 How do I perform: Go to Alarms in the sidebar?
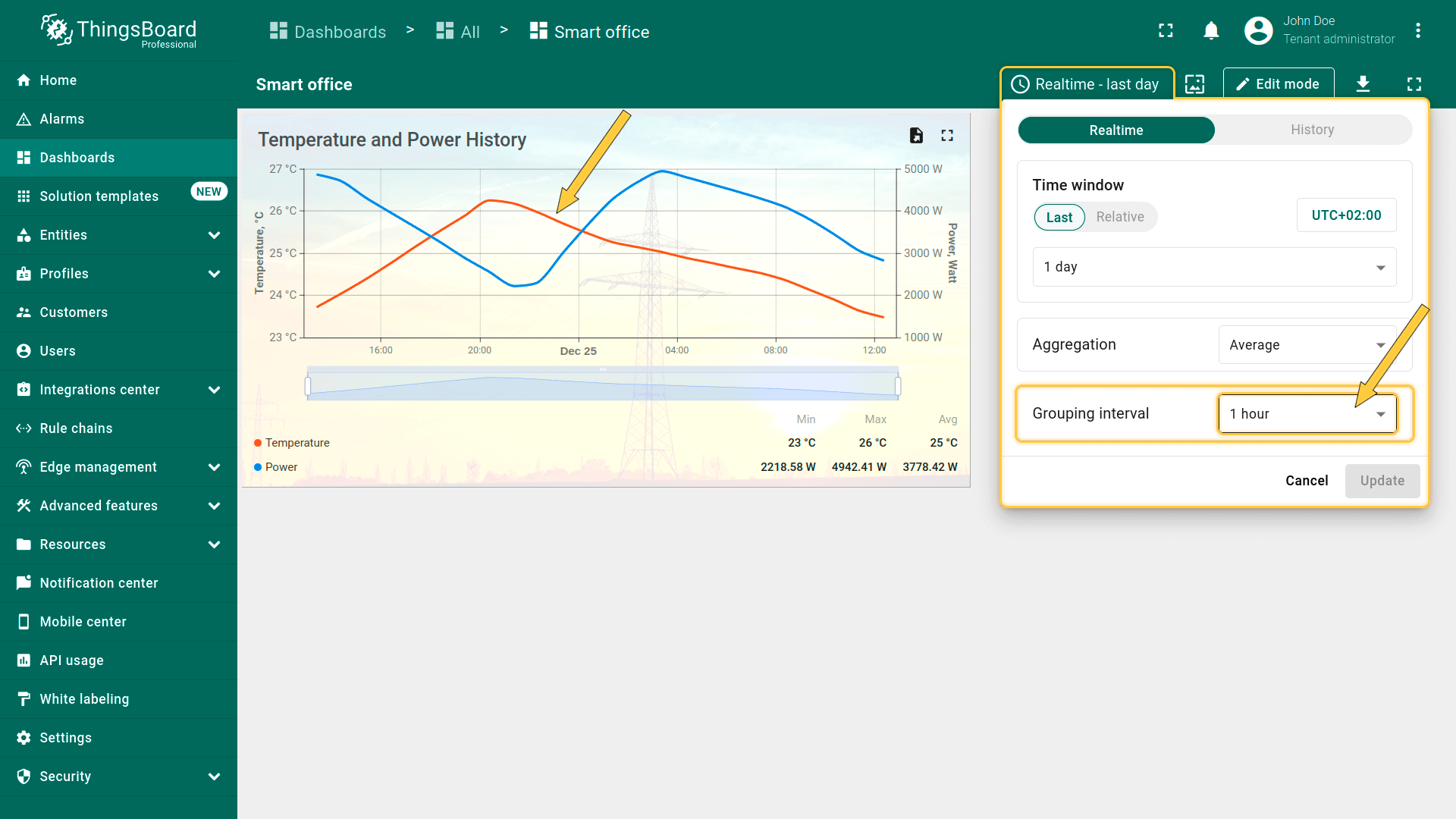point(62,119)
